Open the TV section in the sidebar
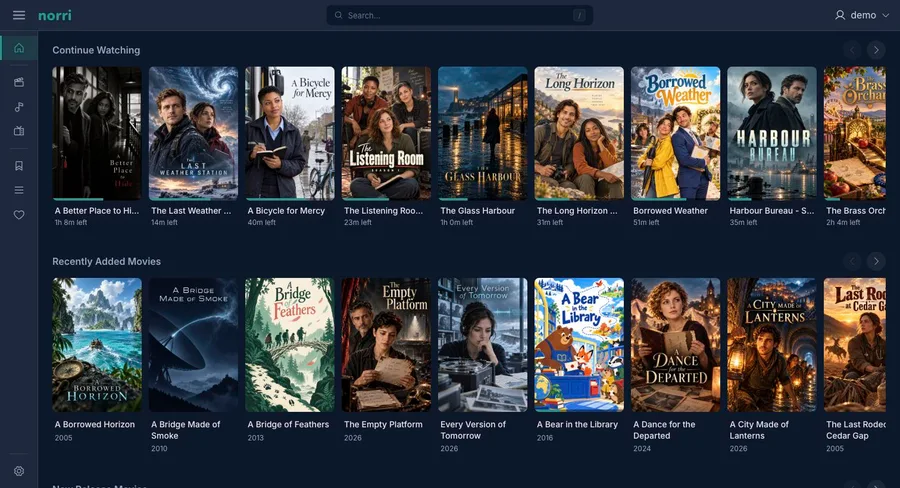The height and width of the screenshot is (488, 900). pyautogui.click(x=19, y=131)
